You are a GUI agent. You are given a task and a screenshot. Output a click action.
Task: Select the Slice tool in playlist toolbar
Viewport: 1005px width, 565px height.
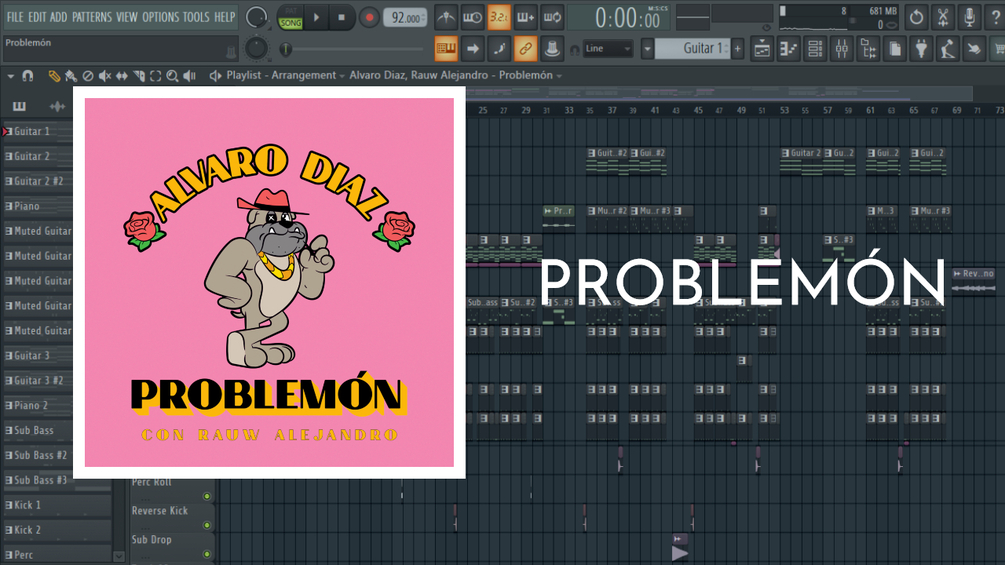[x=138, y=76]
